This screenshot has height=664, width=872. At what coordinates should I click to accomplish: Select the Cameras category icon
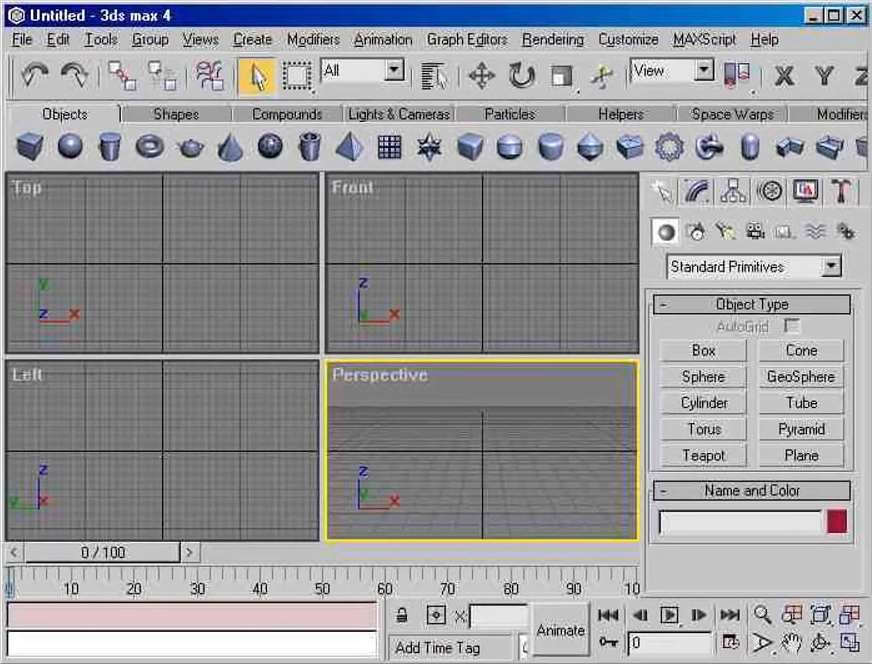[755, 231]
